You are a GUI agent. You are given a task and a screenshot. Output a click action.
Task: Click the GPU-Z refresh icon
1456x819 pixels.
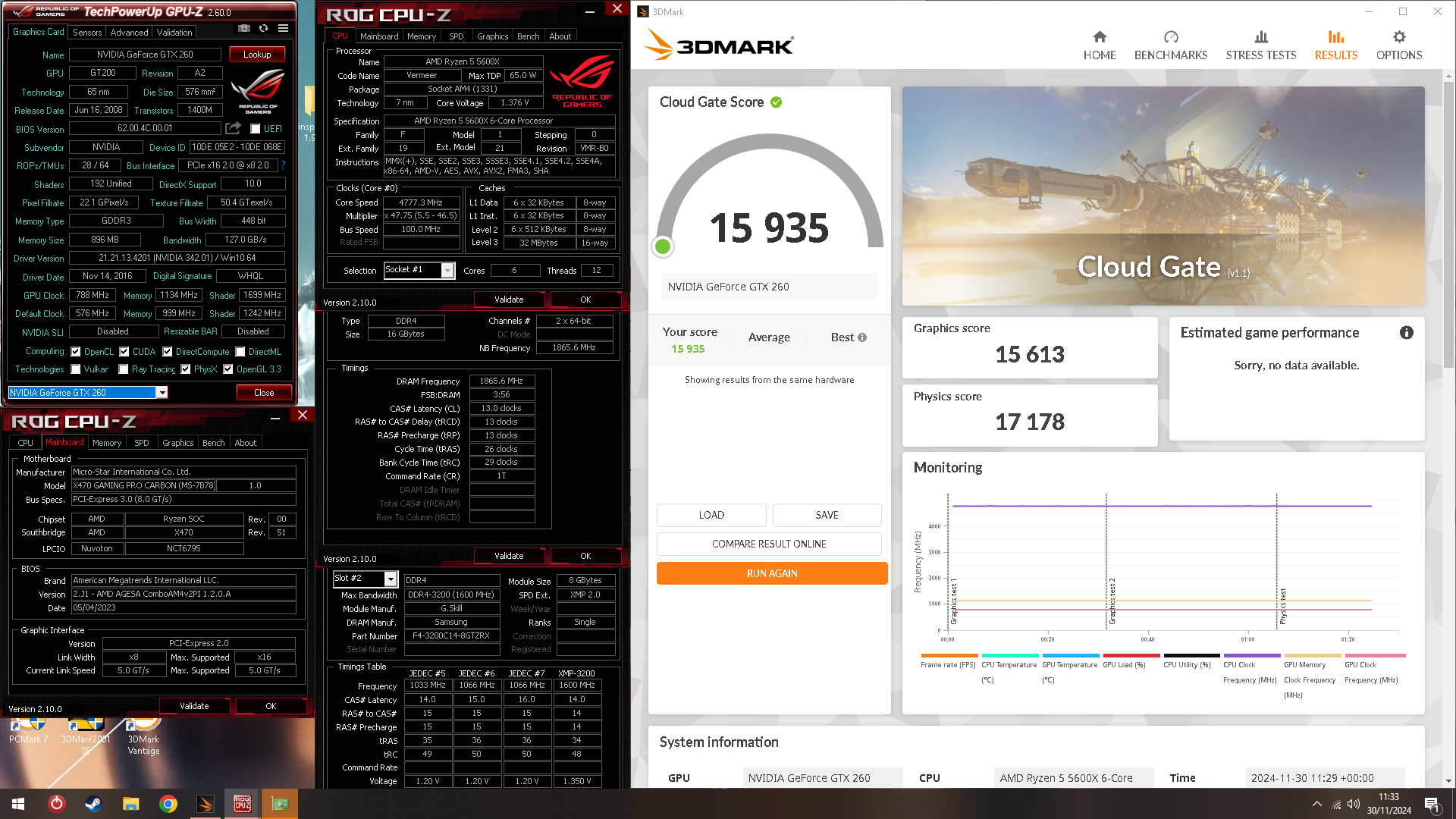pos(263,28)
